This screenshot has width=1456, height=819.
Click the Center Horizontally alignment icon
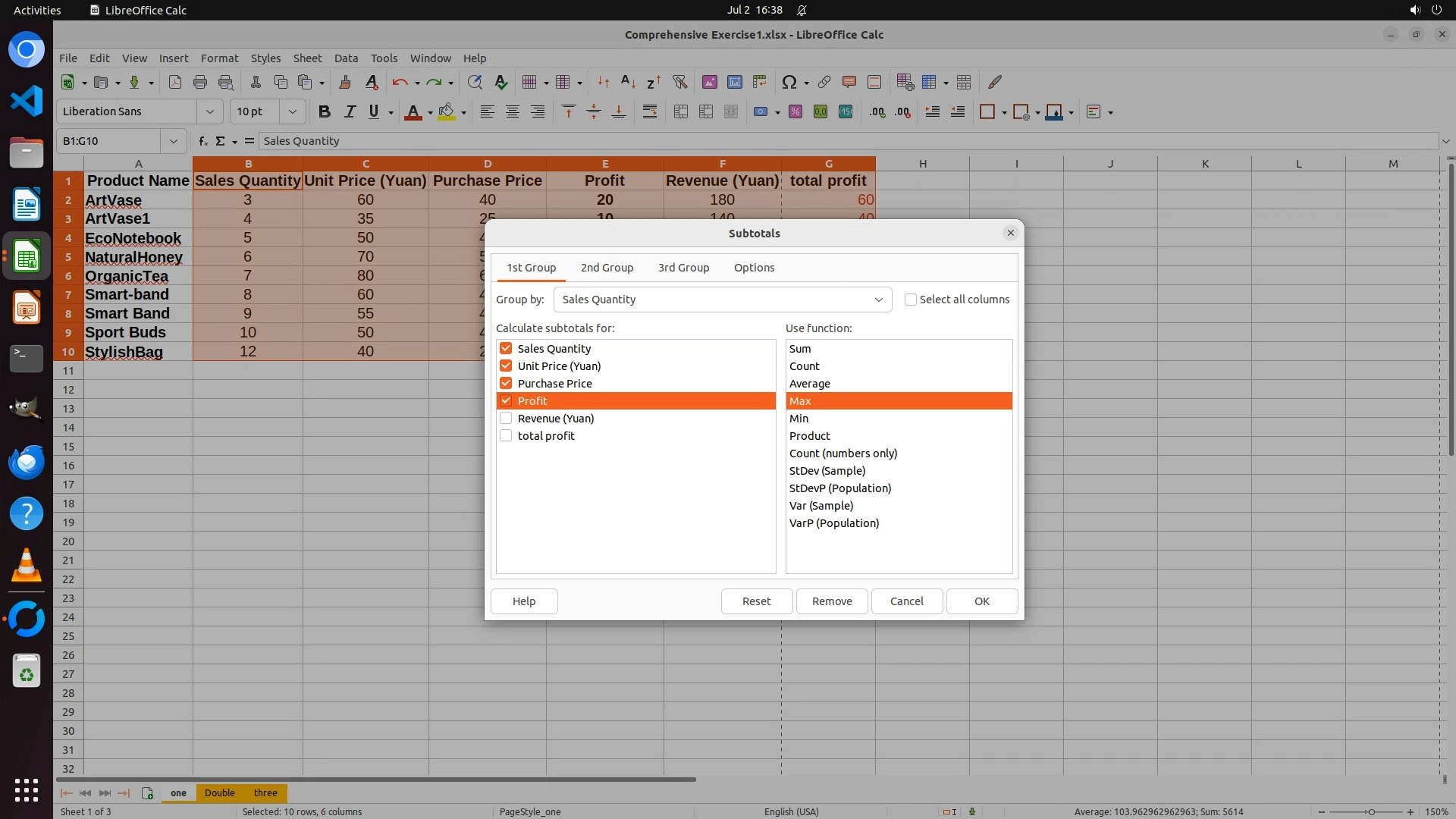[x=513, y=112]
